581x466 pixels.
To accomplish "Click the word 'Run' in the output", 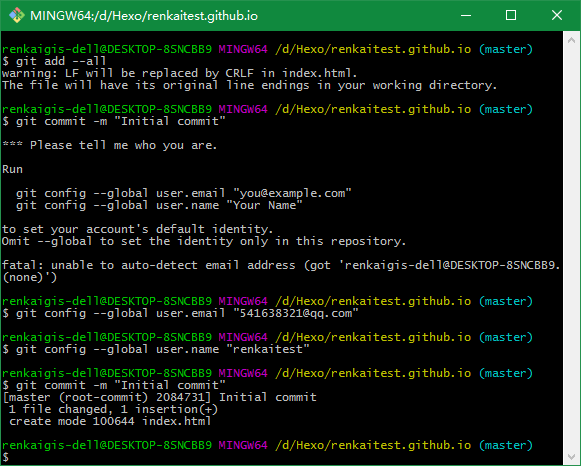I will [13, 169].
